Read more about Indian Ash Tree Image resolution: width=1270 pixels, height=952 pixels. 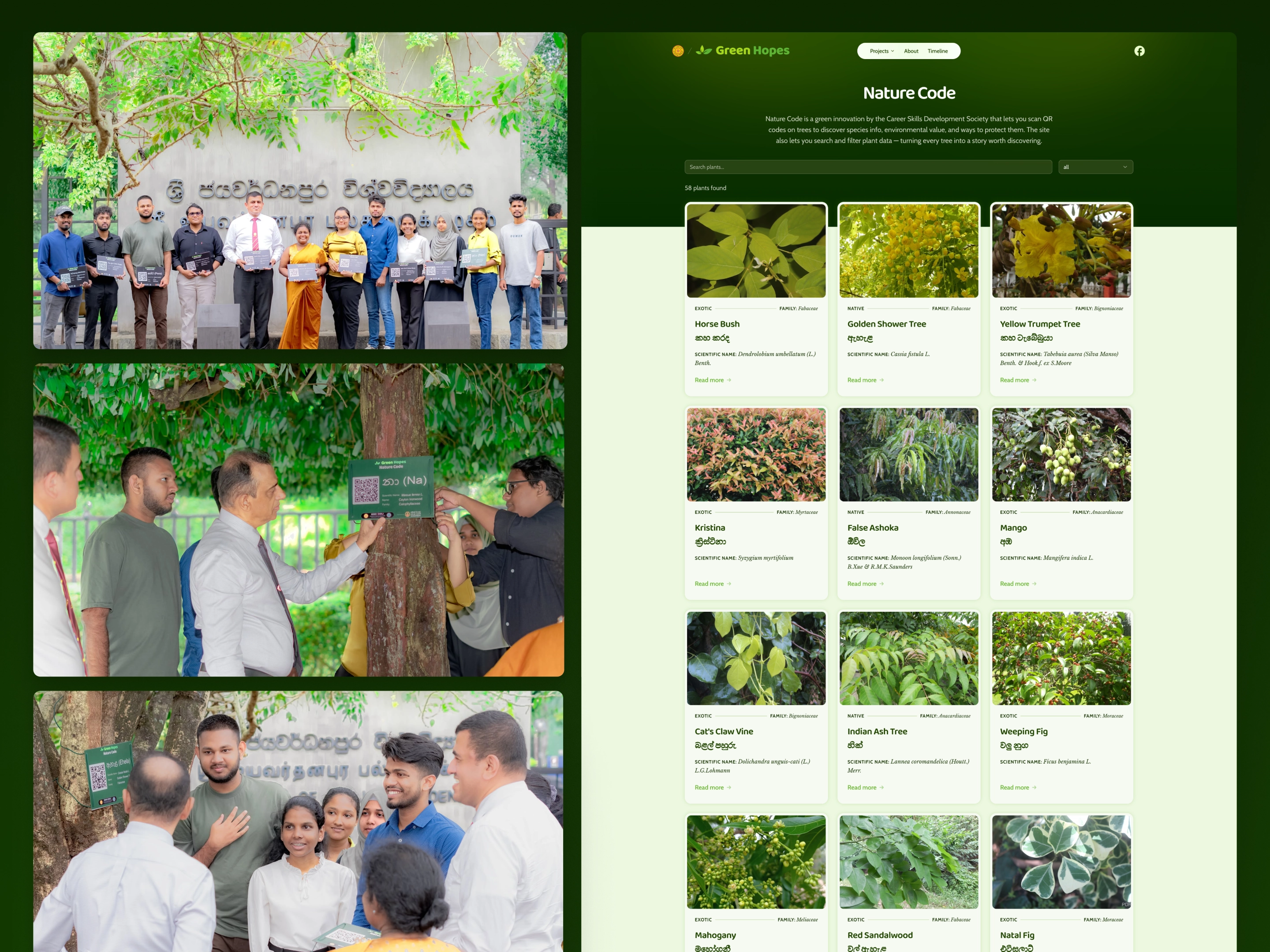pyautogui.click(x=865, y=787)
